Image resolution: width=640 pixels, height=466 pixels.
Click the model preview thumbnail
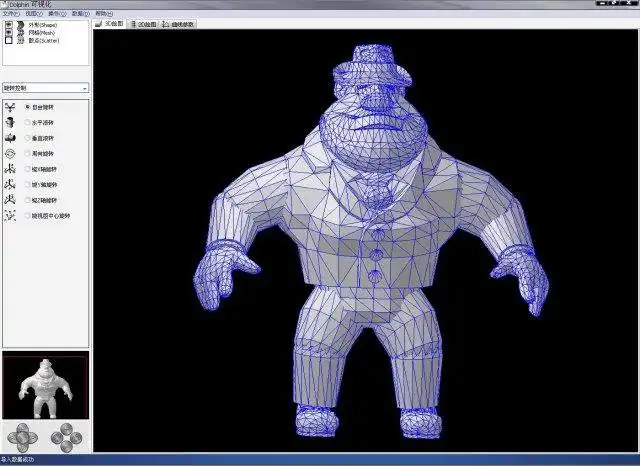click(46, 385)
